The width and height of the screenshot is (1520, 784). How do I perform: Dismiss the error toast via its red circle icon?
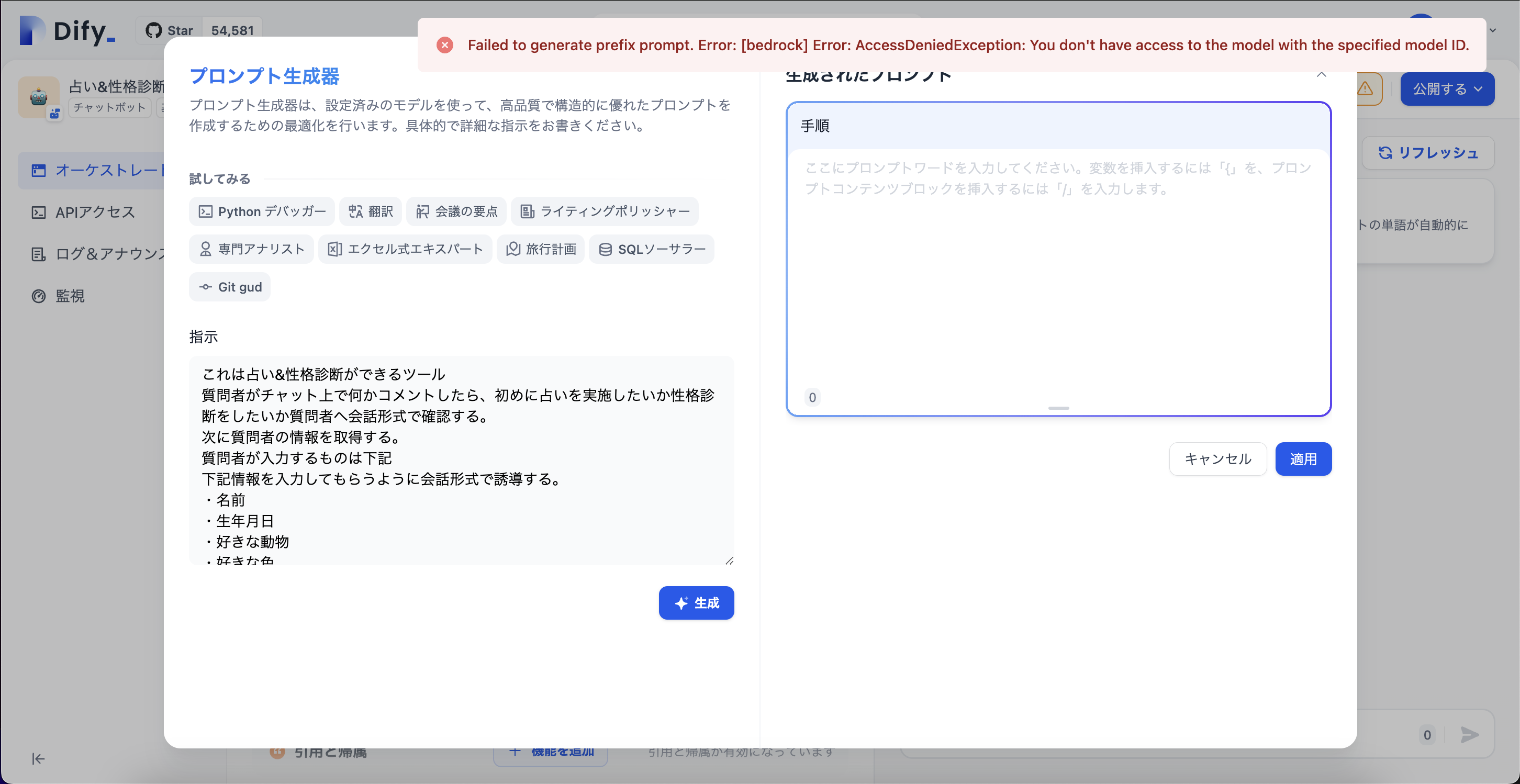pos(444,45)
